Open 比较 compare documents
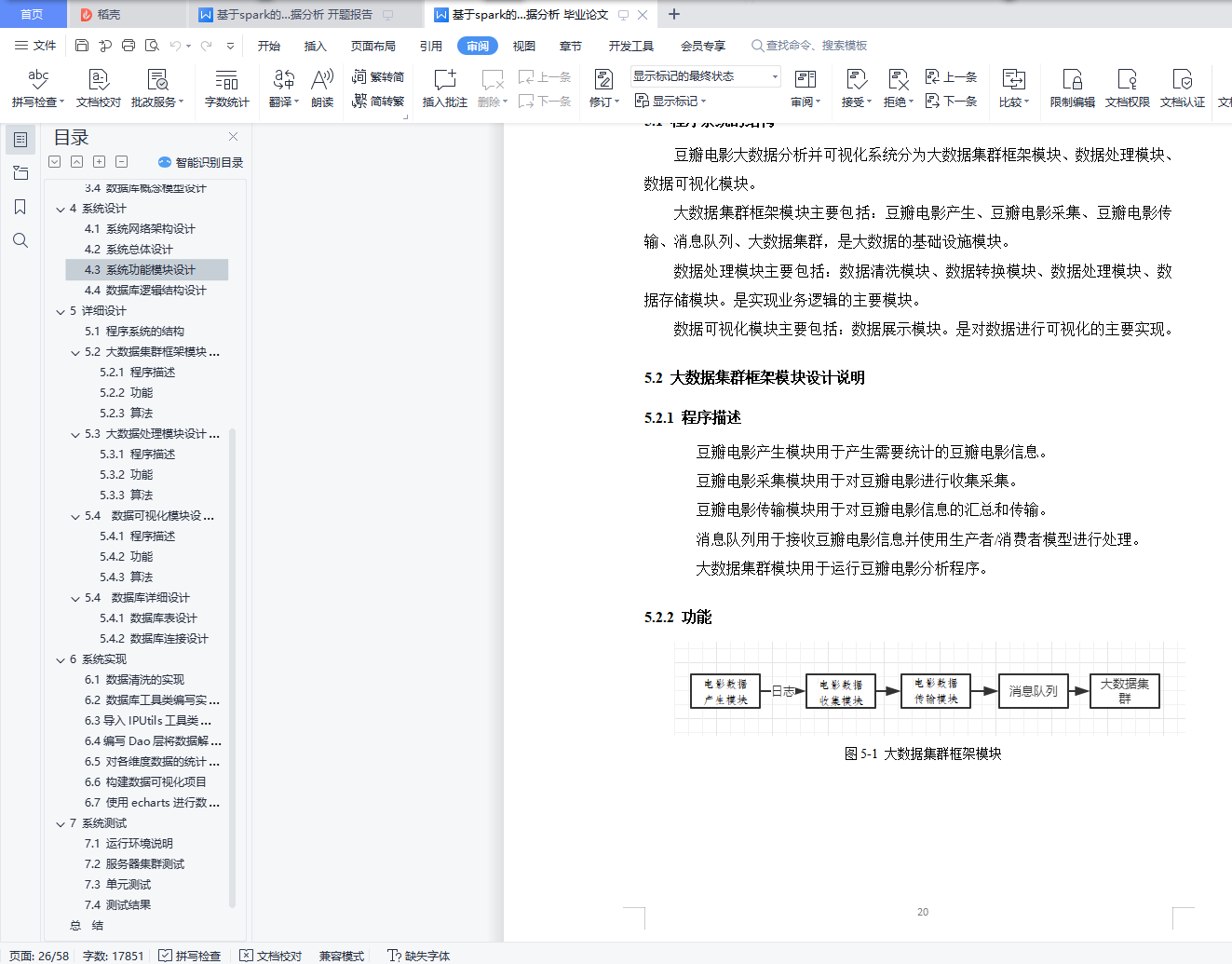 pos(1013,88)
